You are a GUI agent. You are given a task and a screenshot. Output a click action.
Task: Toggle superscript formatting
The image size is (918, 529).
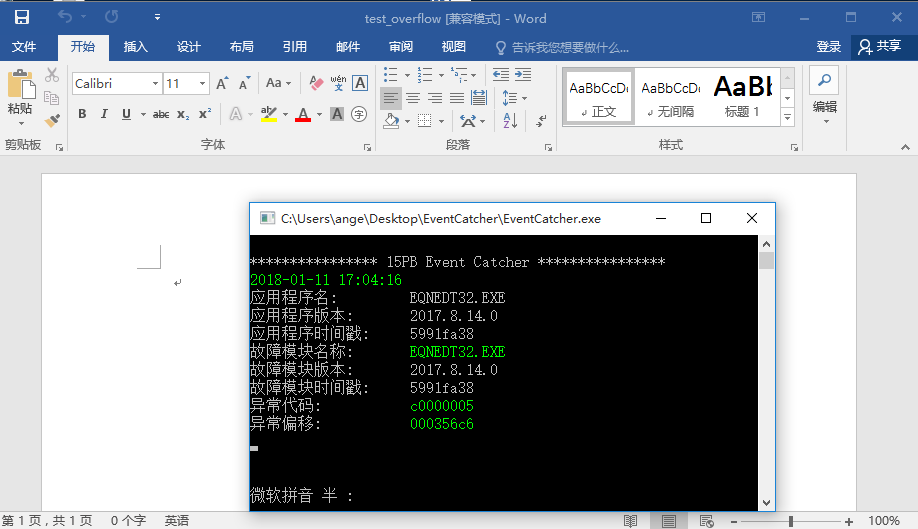(x=205, y=114)
